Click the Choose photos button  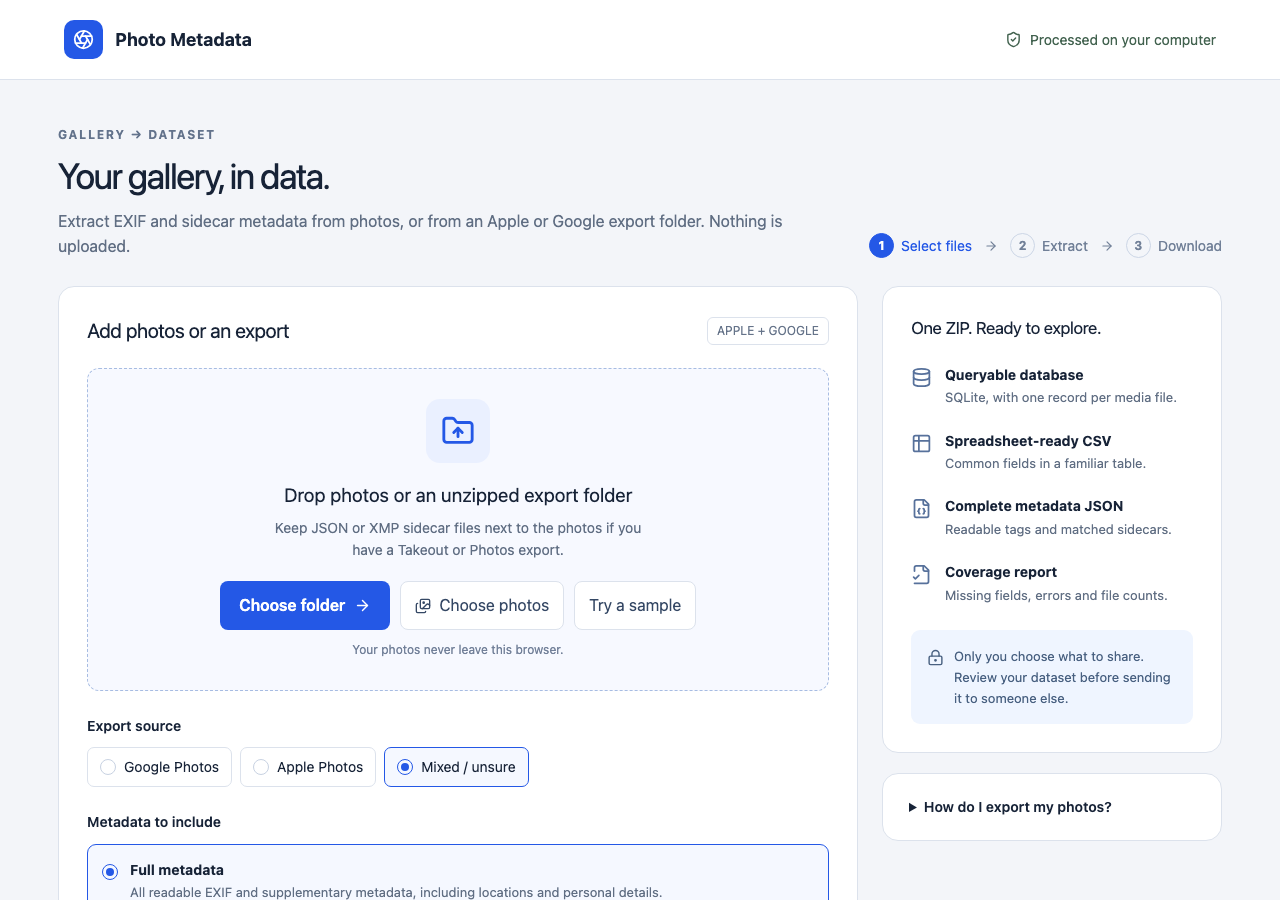coord(482,605)
